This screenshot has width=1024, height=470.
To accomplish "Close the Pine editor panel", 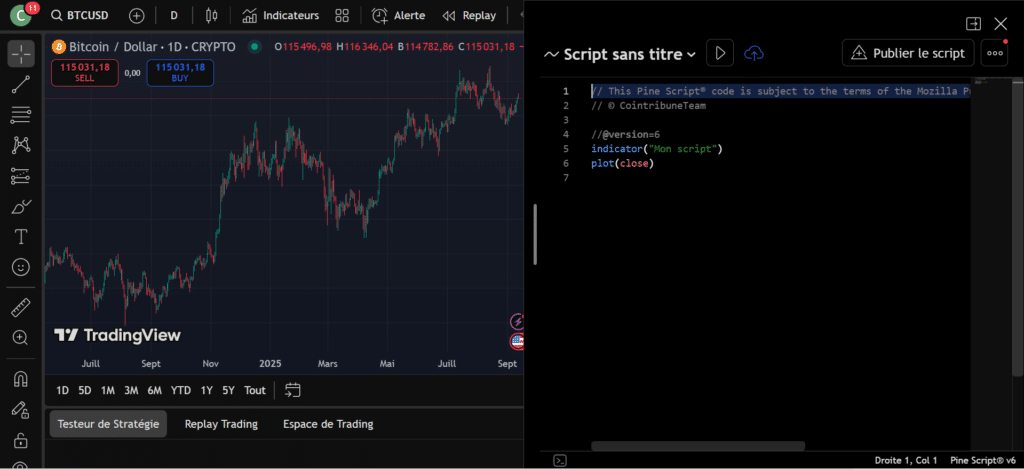I will coord(1000,24).
